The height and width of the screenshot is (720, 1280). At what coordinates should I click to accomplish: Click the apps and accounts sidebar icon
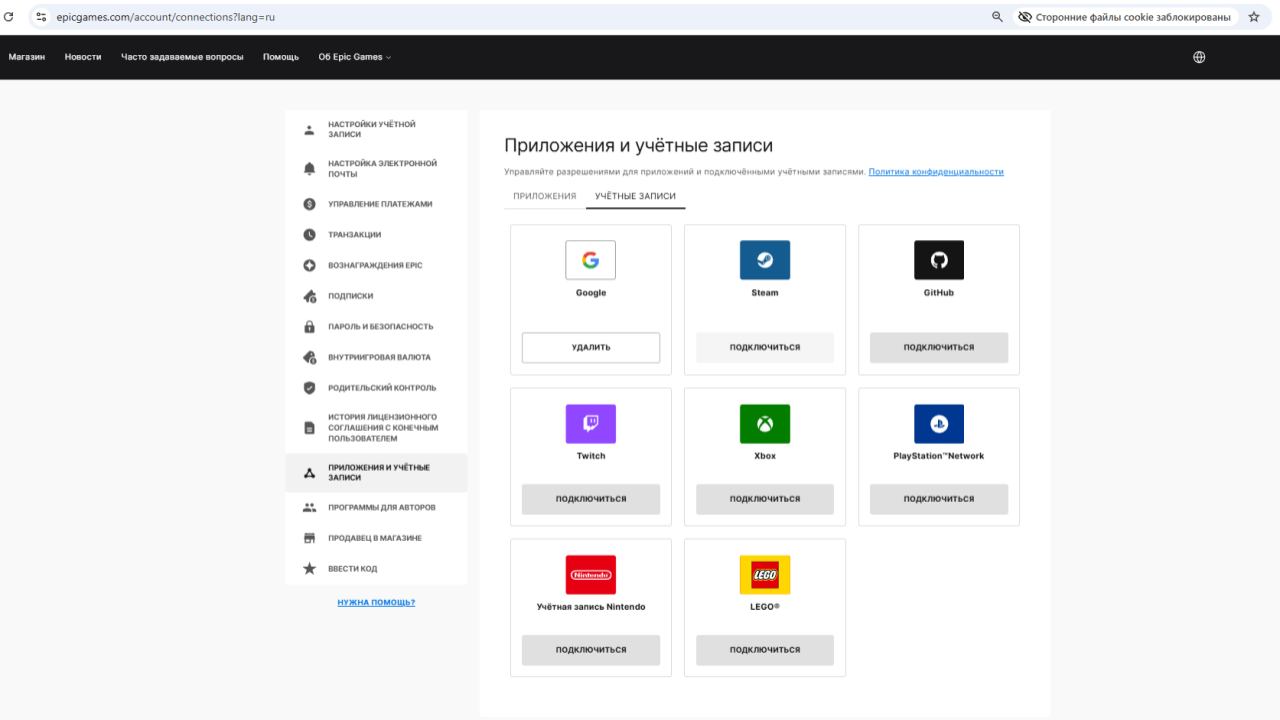pyautogui.click(x=309, y=473)
